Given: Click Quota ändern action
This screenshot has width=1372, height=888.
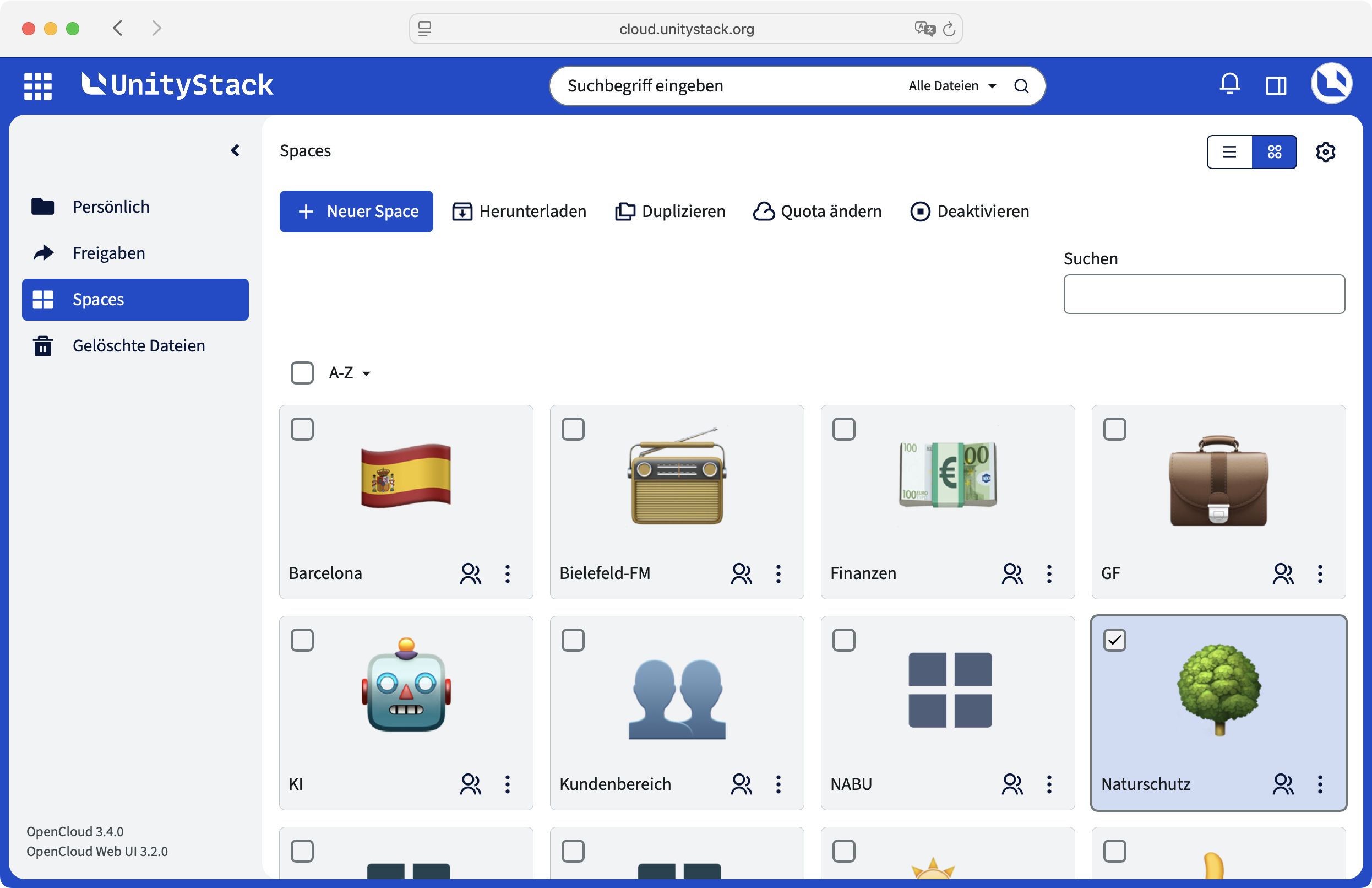Looking at the screenshot, I should 817,211.
